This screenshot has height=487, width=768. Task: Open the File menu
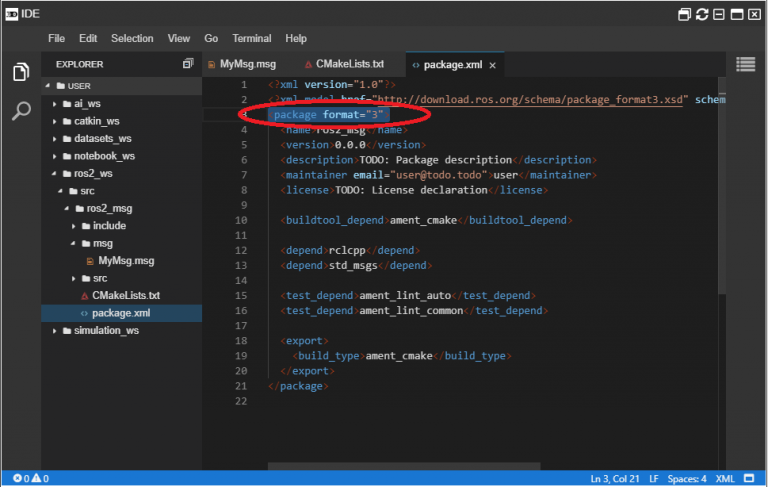tap(56, 38)
